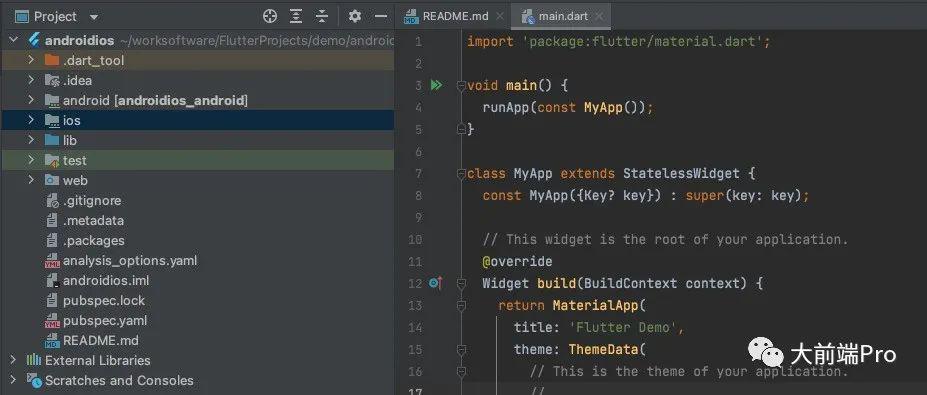Expand External Libraries node
This screenshot has height=395, width=927.
(14, 360)
